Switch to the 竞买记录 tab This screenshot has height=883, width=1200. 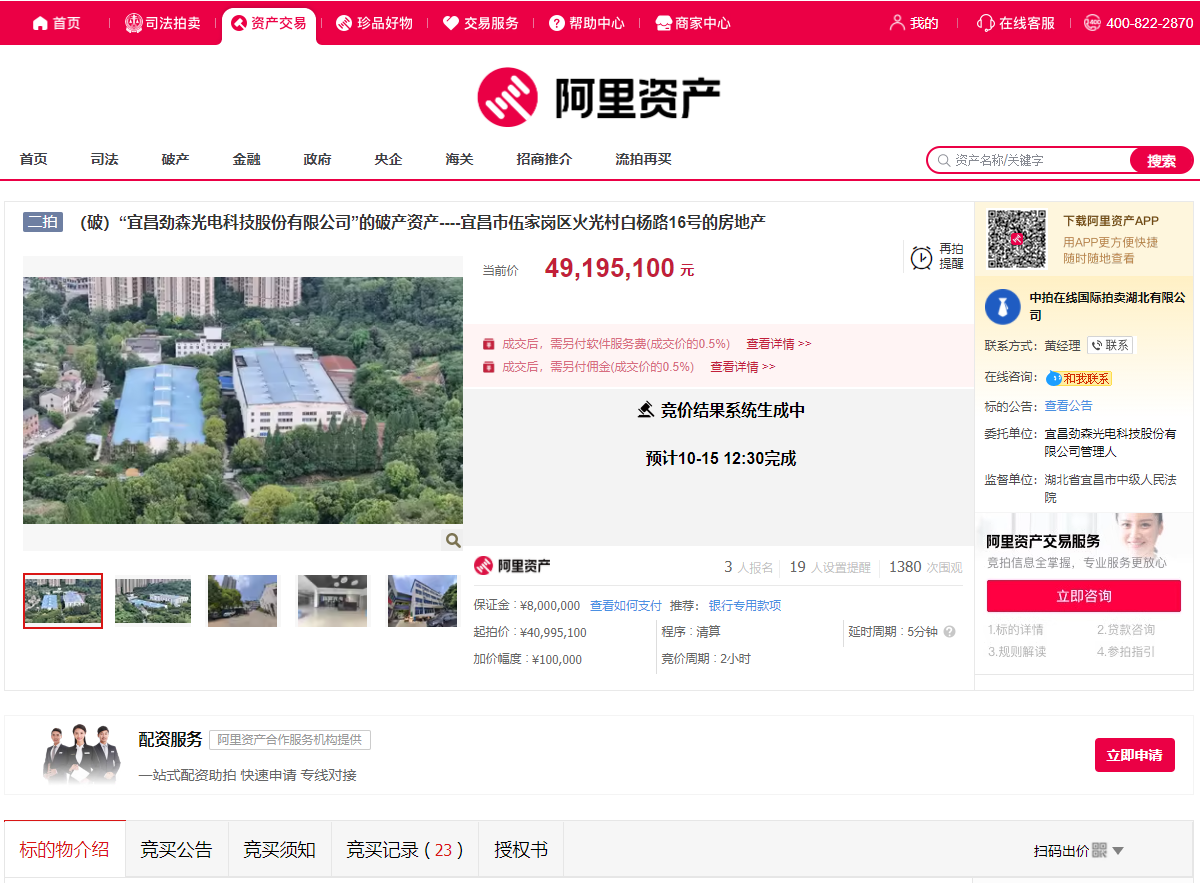[404, 850]
